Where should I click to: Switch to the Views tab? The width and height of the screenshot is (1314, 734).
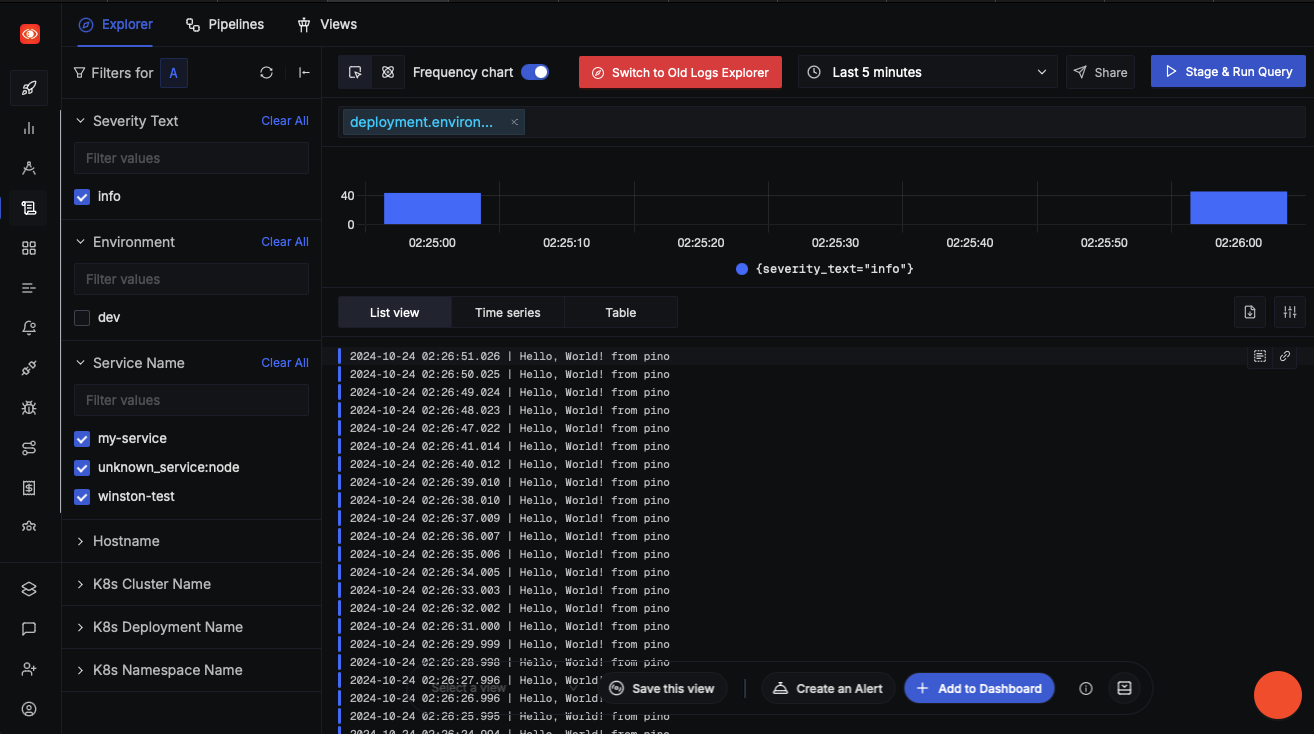click(327, 24)
